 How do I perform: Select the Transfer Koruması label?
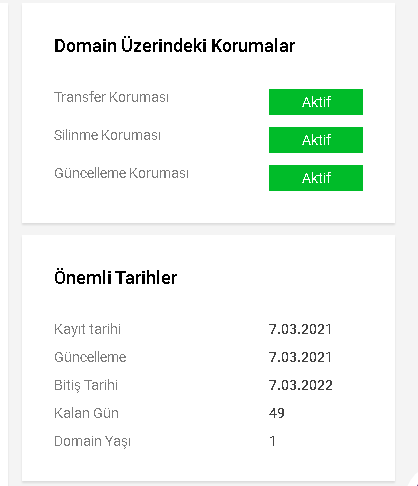coord(111,97)
